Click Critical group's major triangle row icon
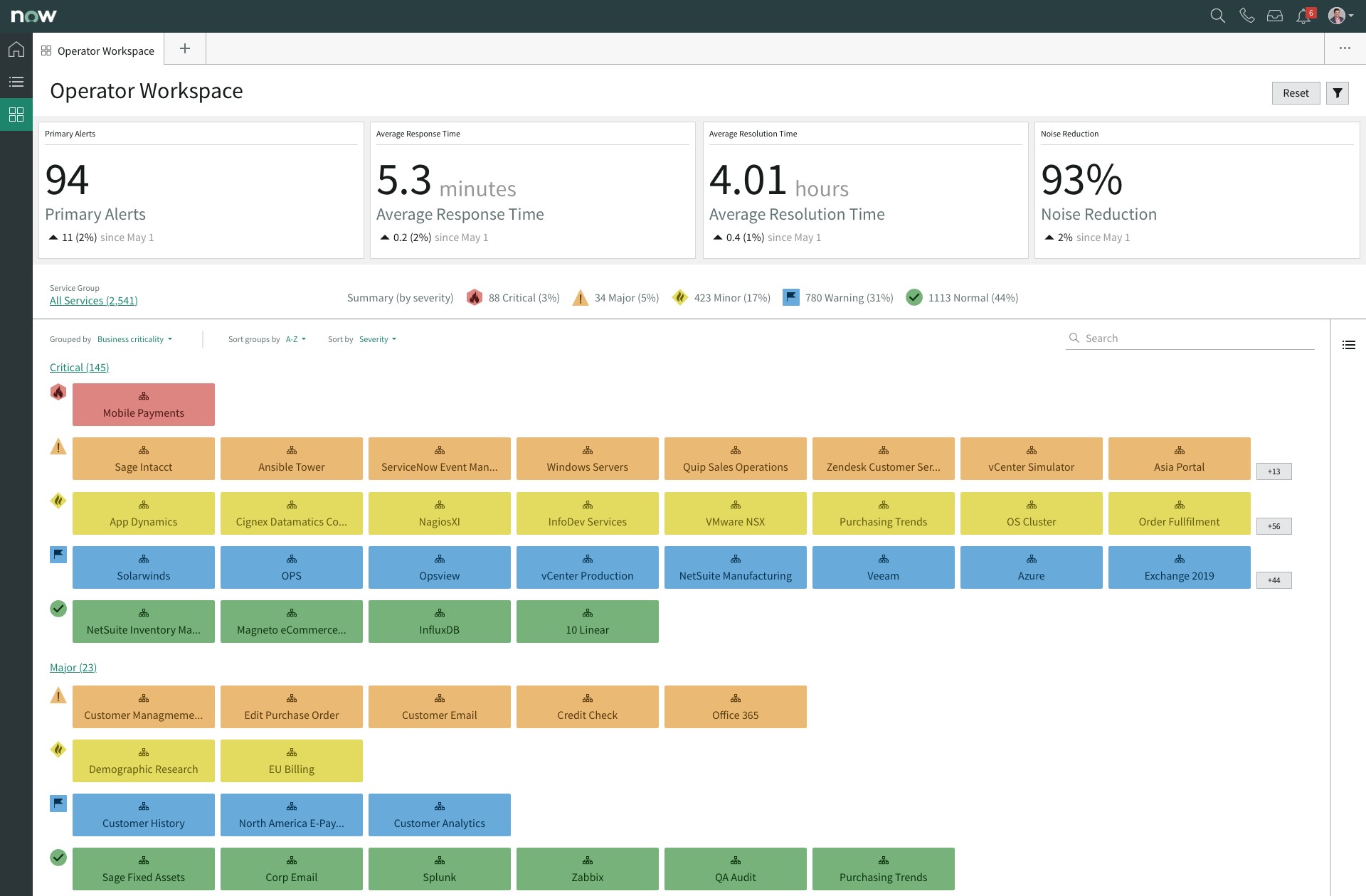The width and height of the screenshot is (1366, 896). 58,447
